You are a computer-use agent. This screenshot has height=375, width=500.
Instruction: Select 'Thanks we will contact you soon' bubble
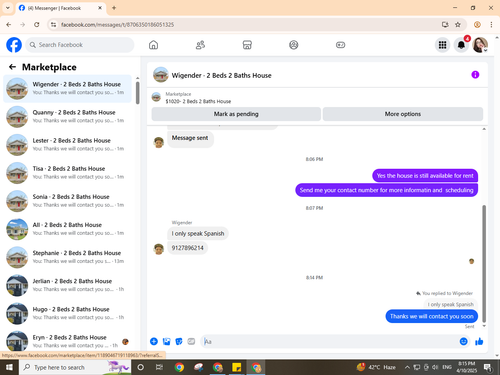coord(432,316)
